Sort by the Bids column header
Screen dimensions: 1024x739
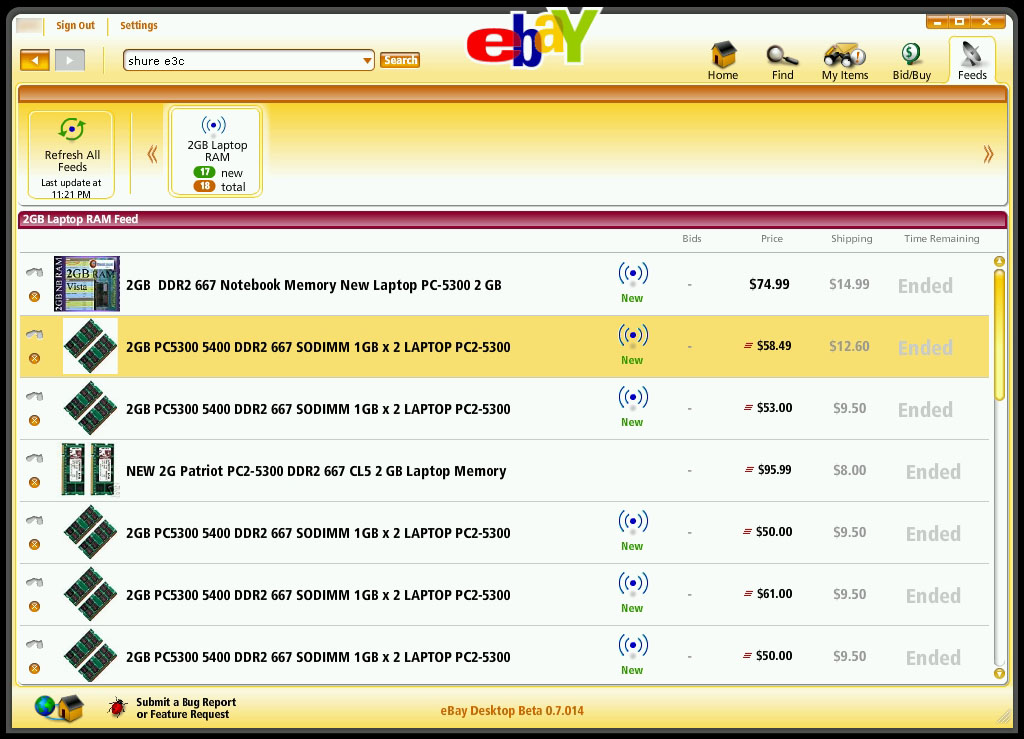coord(692,239)
